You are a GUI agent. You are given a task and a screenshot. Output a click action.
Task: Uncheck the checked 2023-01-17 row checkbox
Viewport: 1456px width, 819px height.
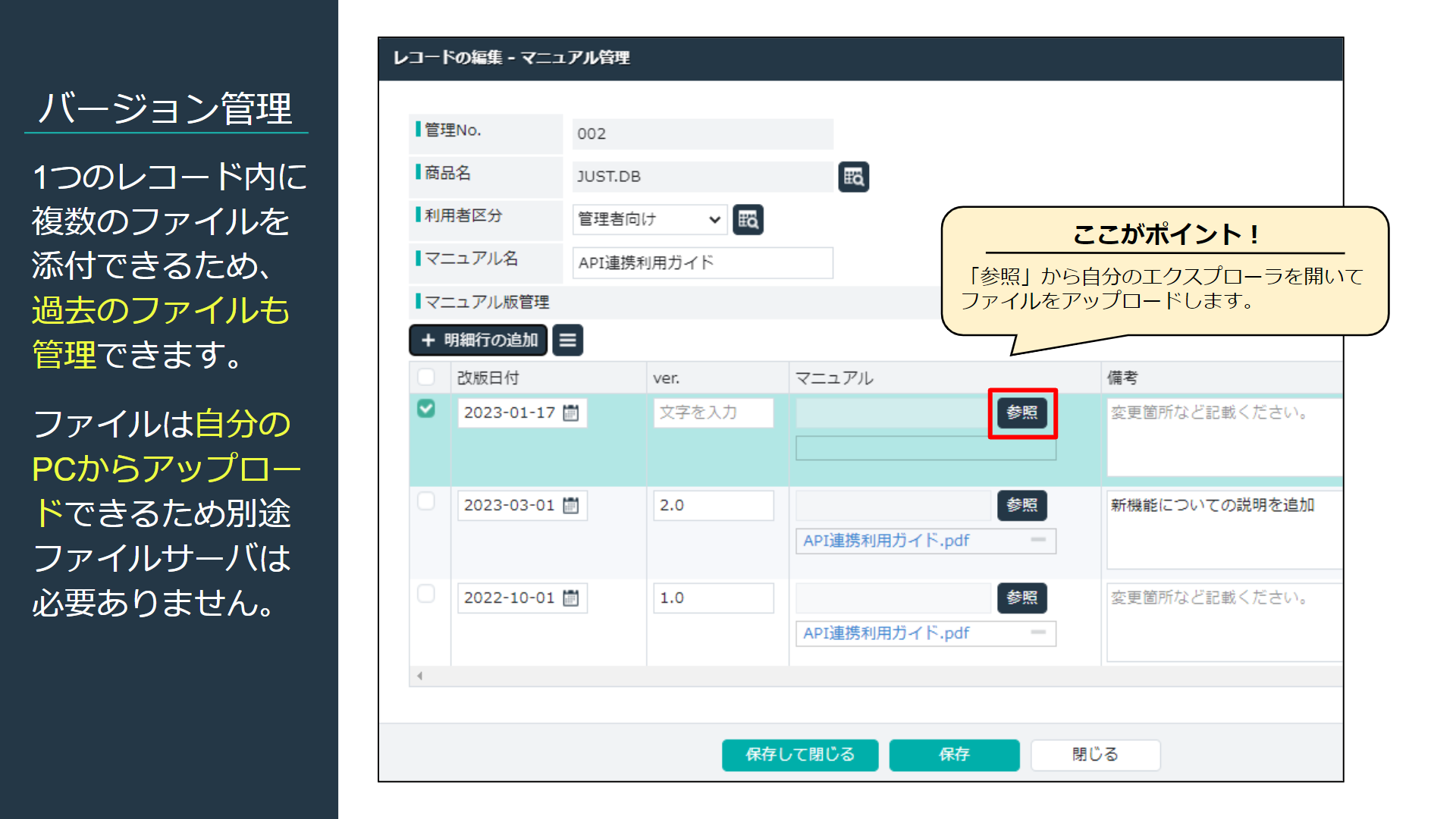click(426, 409)
